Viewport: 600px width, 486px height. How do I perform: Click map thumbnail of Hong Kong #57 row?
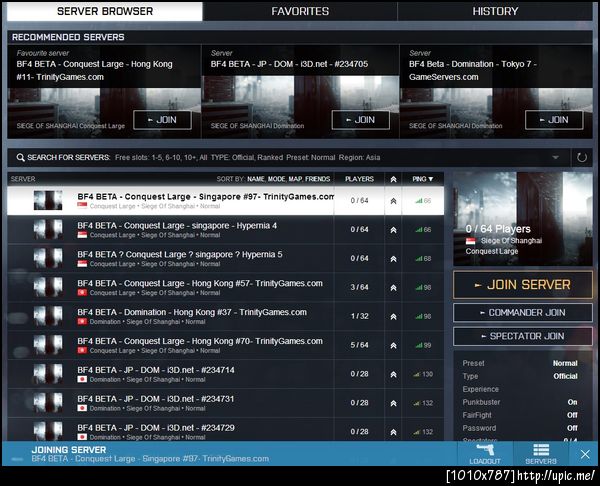48,287
